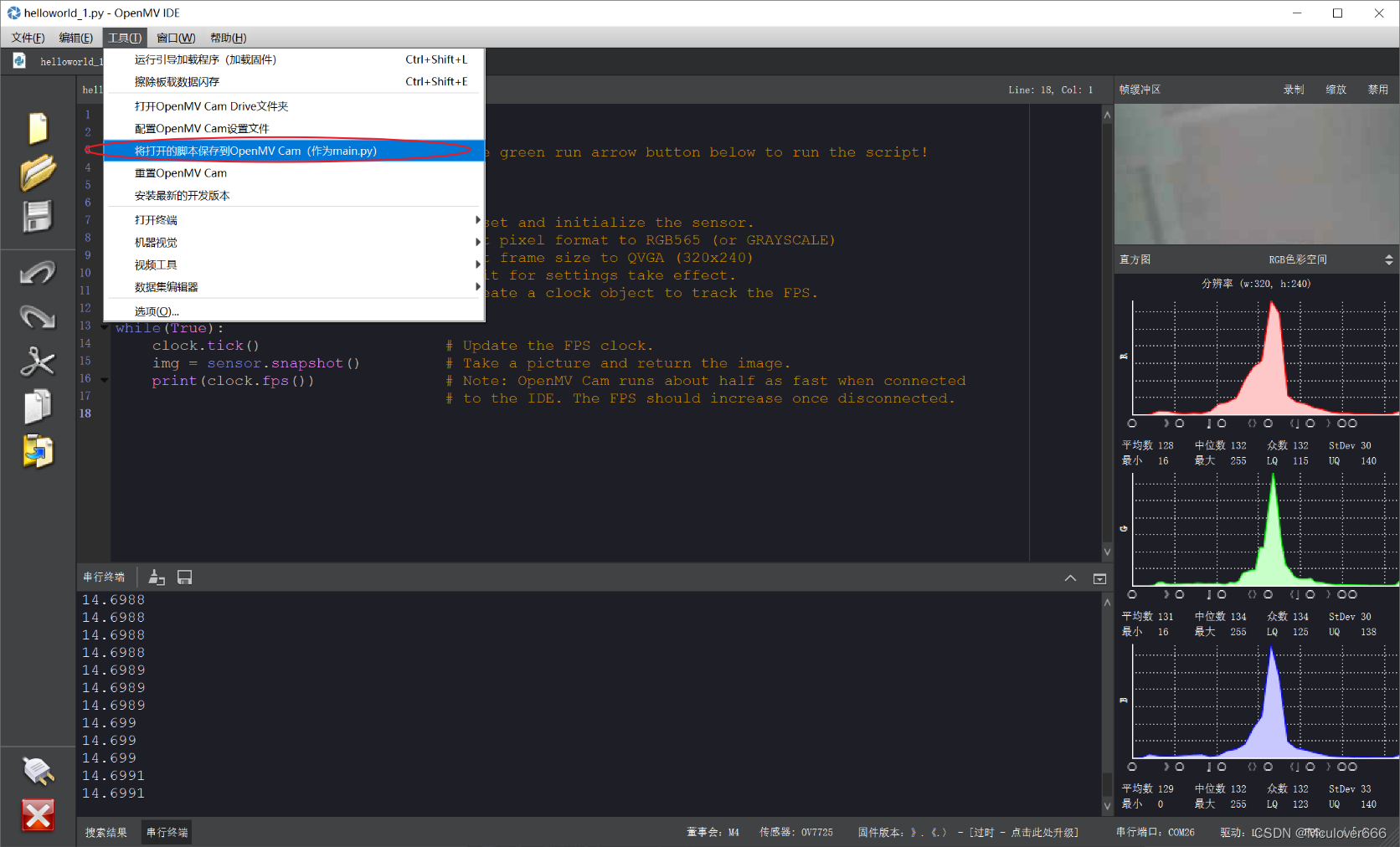Screen dimensions: 1400x847
Task: Click the 缩放 zoom button
Action: tap(1336, 90)
